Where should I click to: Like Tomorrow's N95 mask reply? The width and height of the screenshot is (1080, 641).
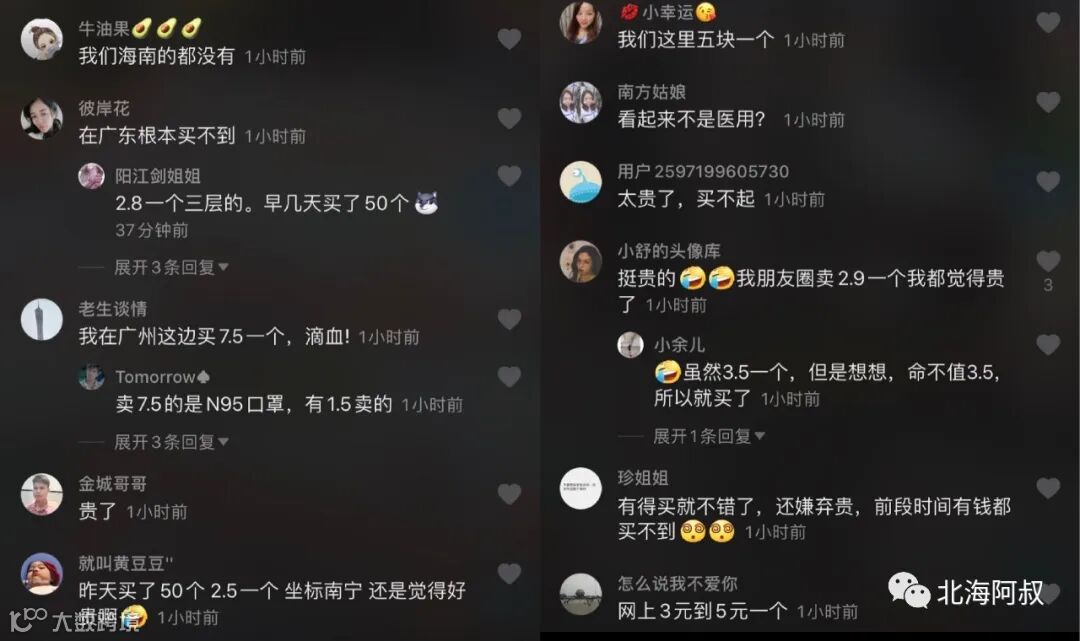point(509,377)
